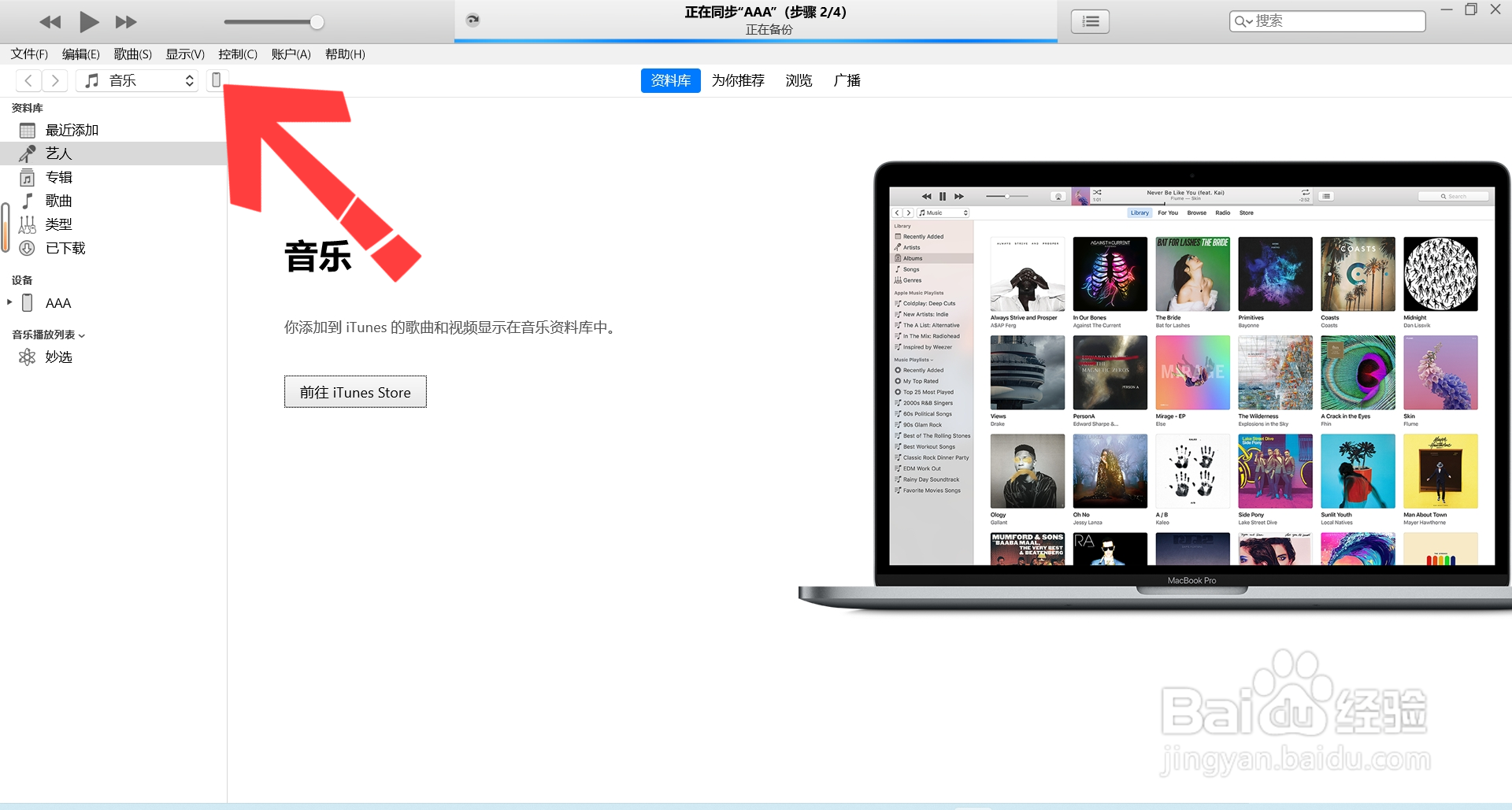Image resolution: width=1512 pixels, height=810 pixels.
Task: Click the AAA device phone icon
Action: pyautogui.click(x=28, y=303)
